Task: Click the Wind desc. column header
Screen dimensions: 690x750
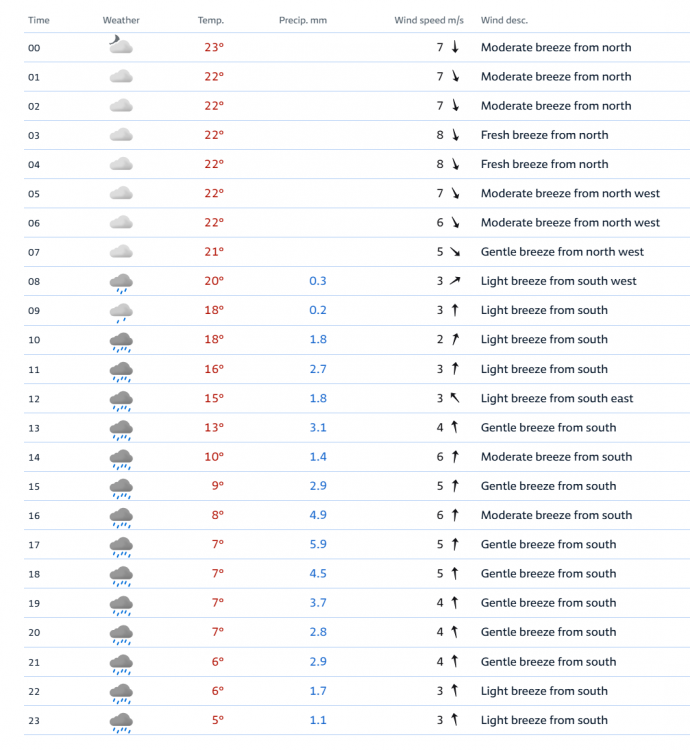Action: [504, 20]
